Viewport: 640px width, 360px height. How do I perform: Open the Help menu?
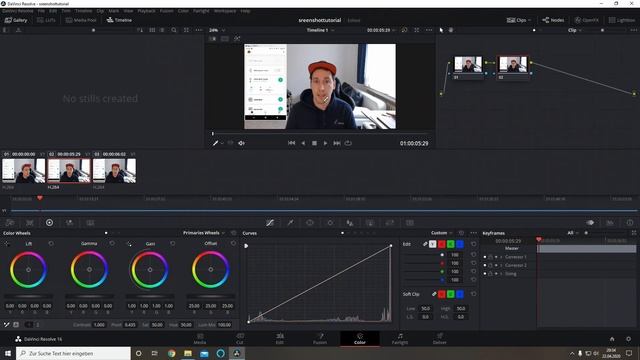click(x=245, y=11)
